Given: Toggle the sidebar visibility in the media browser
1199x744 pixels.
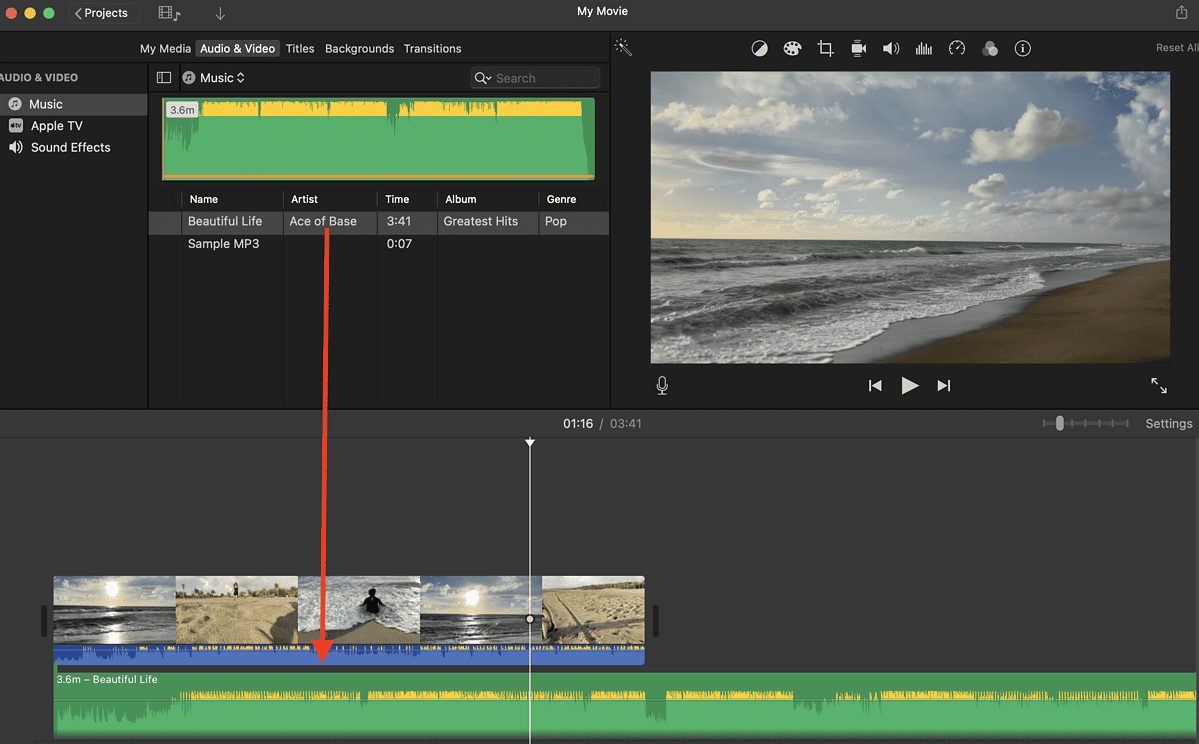Looking at the screenshot, I should point(163,77).
